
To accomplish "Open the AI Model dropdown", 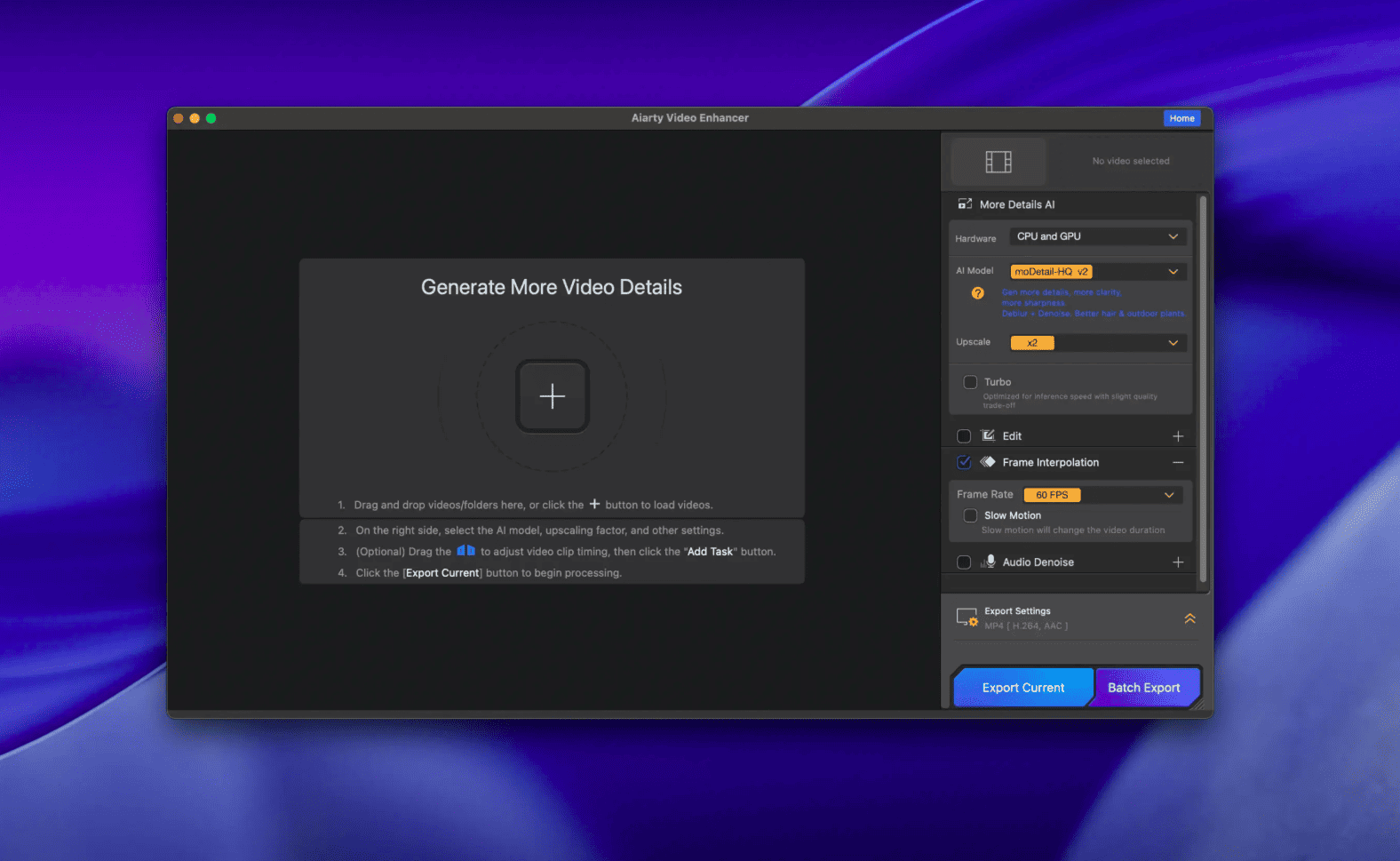I will pos(1098,272).
